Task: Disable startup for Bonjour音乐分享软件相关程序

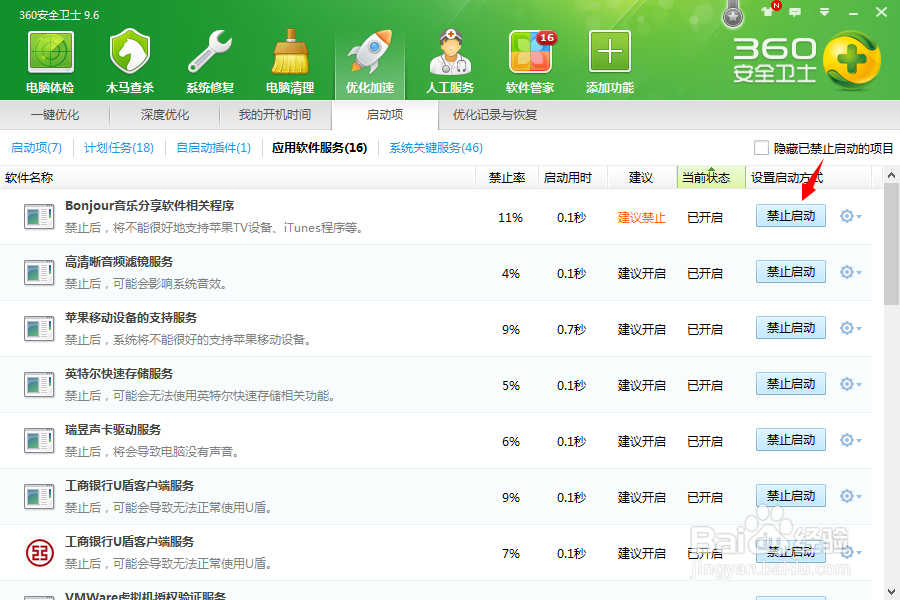Action: point(790,215)
